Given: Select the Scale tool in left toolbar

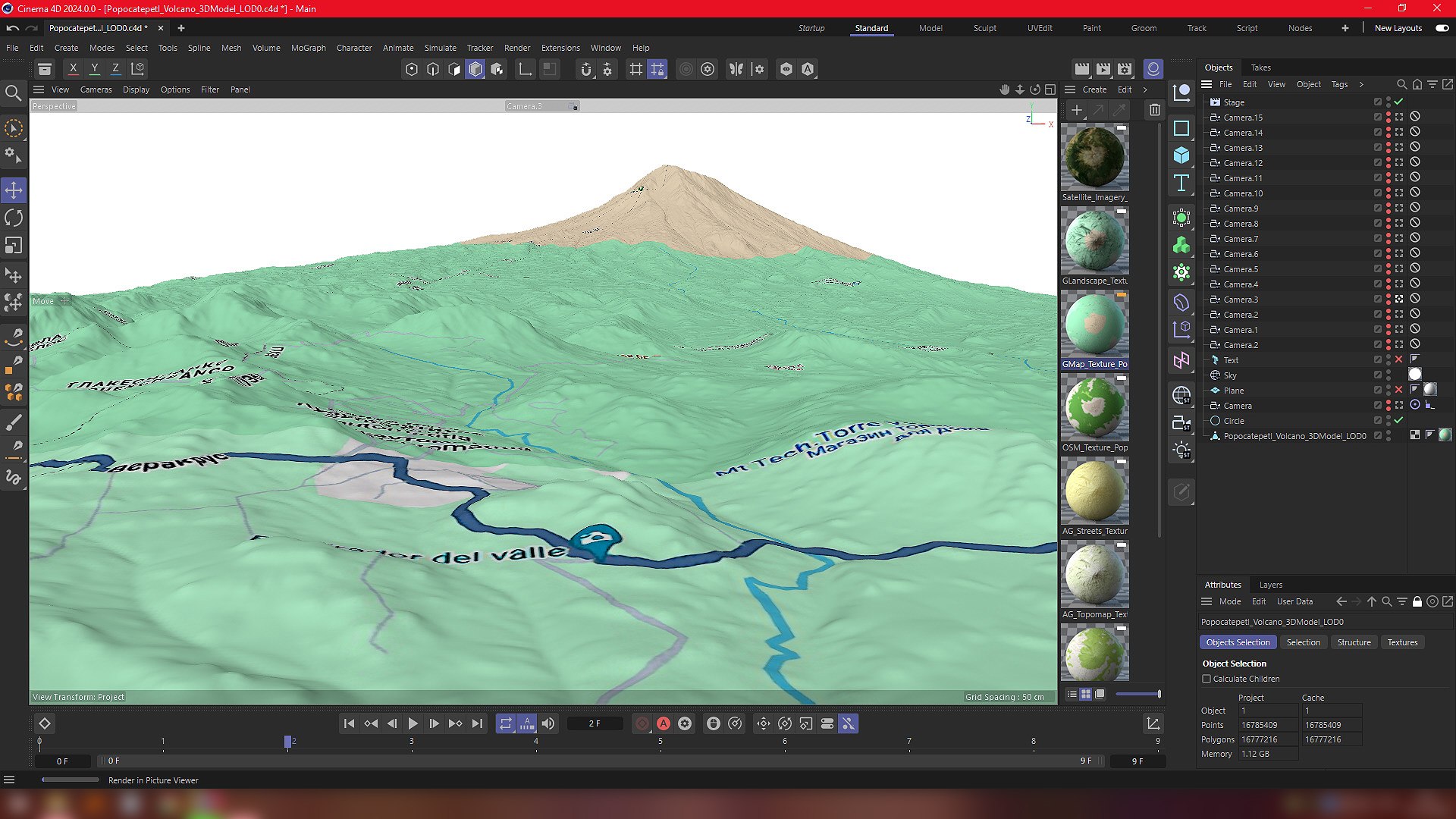Looking at the screenshot, I should pos(14,246).
